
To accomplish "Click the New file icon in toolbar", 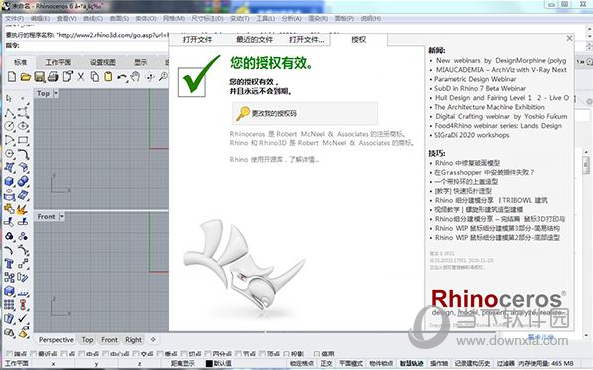I will (x=12, y=77).
